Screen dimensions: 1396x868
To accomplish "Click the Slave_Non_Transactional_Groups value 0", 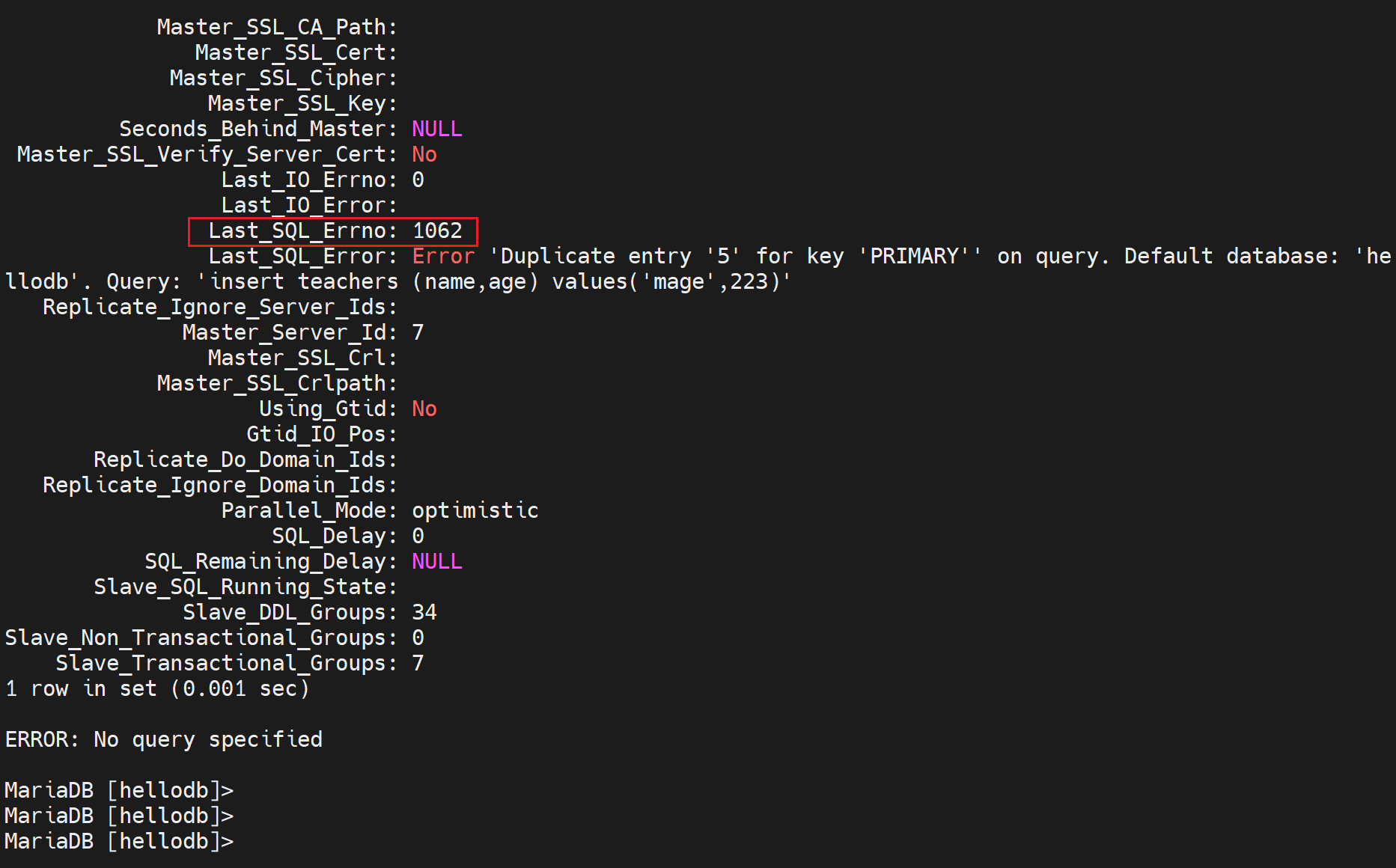I will pyautogui.click(x=418, y=638).
